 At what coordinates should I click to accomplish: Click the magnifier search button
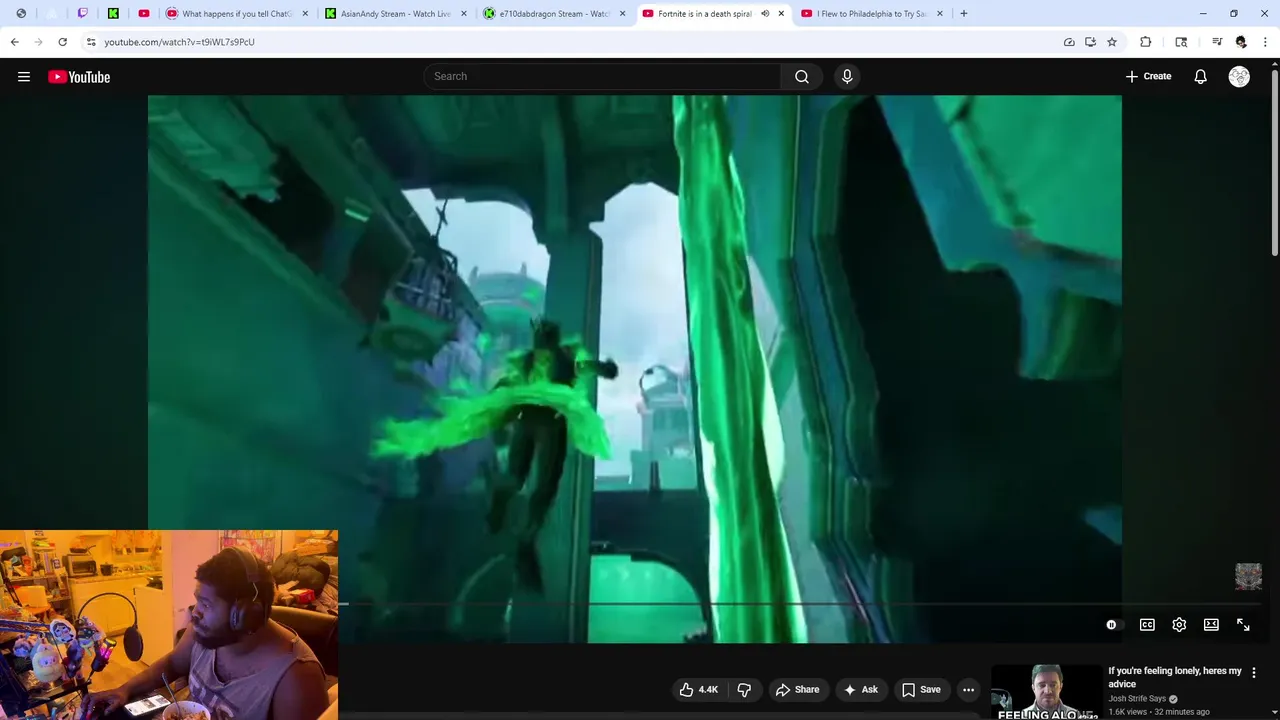coord(802,76)
